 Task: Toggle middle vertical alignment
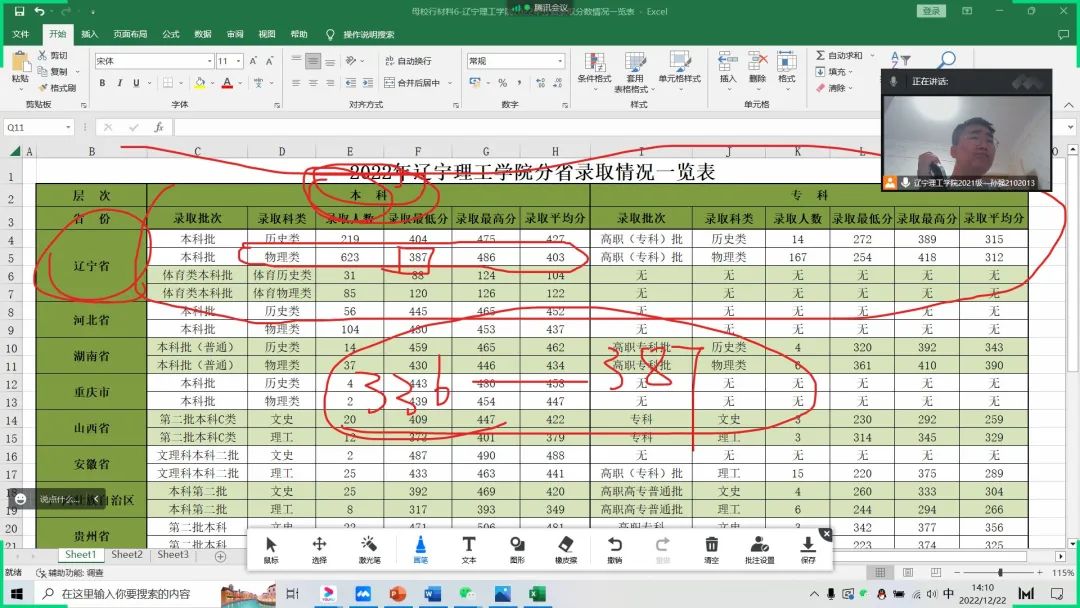(x=313, y=61)
